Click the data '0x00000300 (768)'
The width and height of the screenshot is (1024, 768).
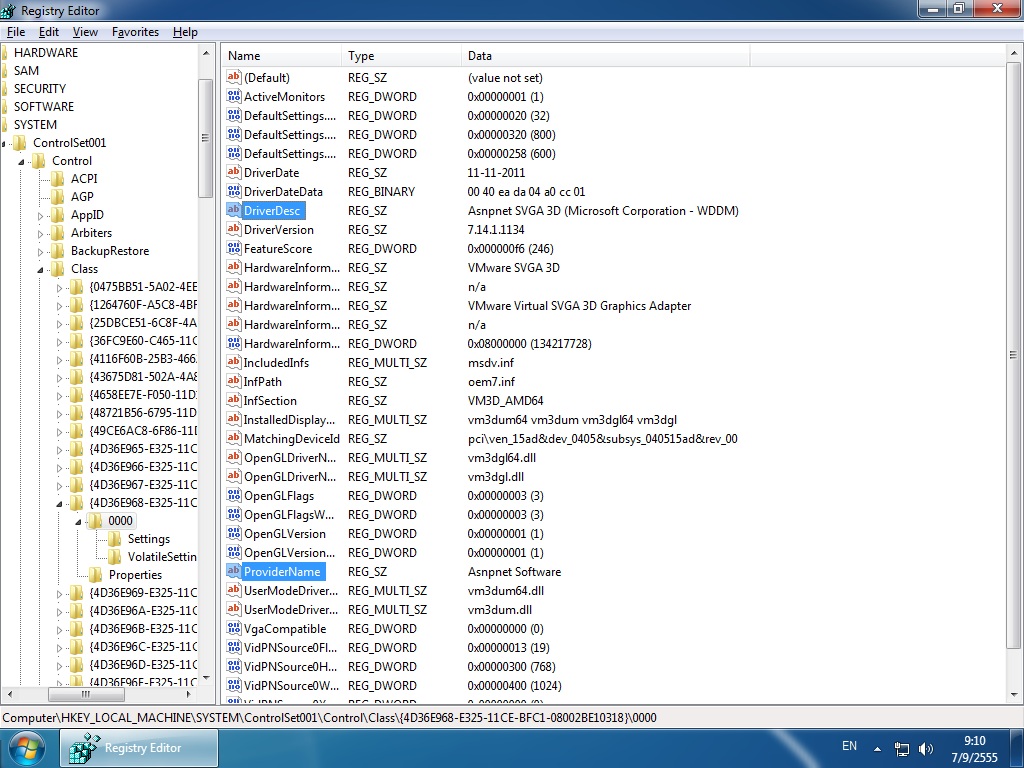click(x=511, y=667)
